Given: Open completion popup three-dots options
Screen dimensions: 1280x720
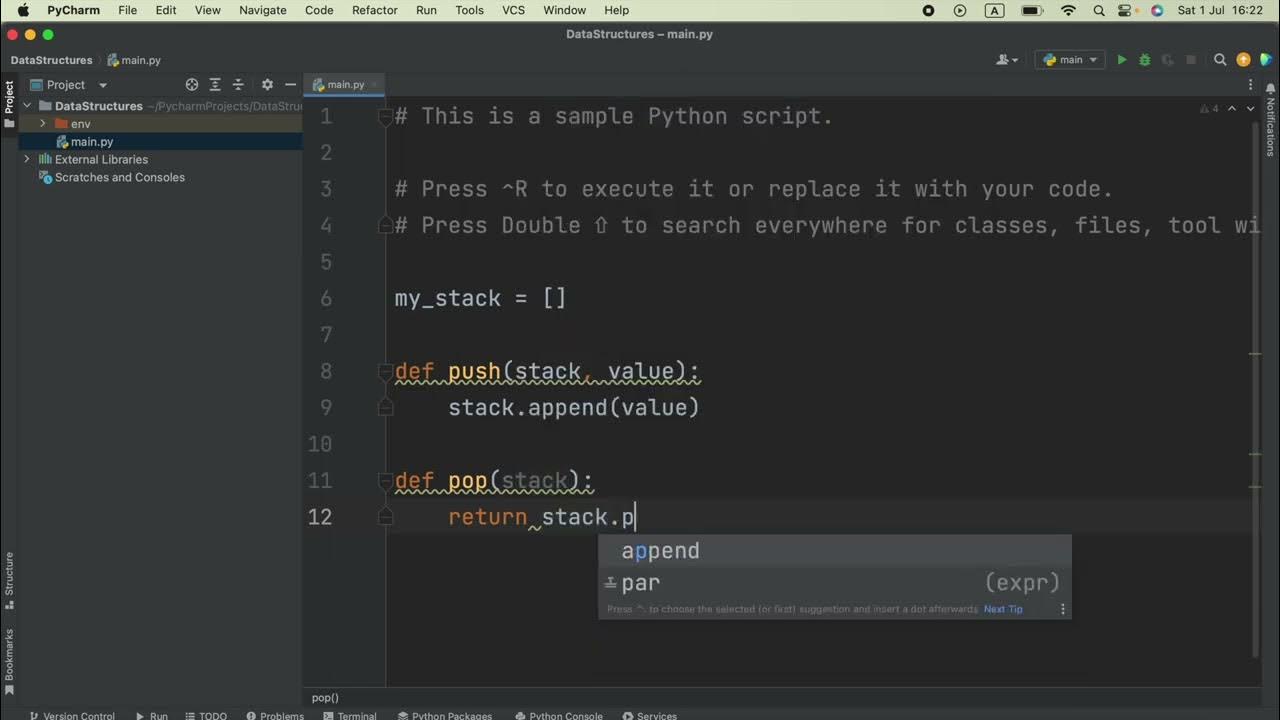Looking at the screenshot, I should 1062,609.
